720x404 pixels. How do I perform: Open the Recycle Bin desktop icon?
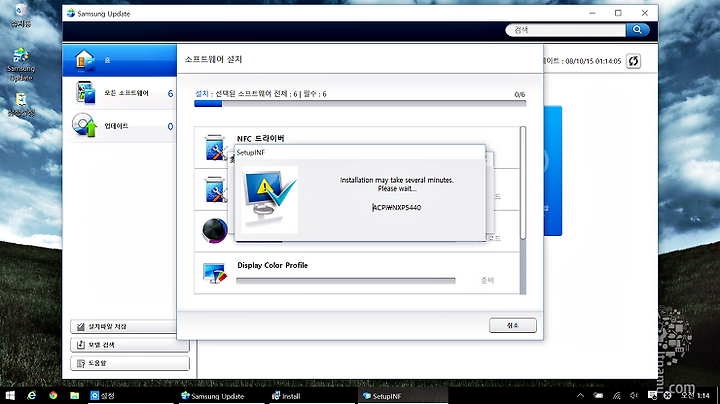[x=21, y=15]
